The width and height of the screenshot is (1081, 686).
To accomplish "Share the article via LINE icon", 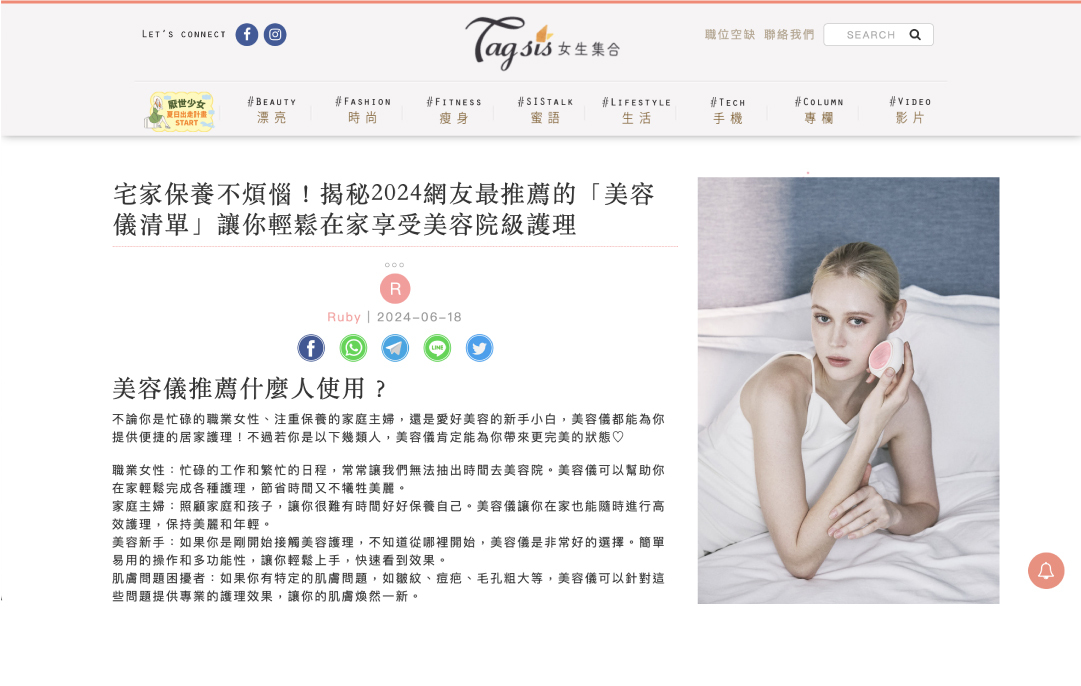I will pos(437,348).
